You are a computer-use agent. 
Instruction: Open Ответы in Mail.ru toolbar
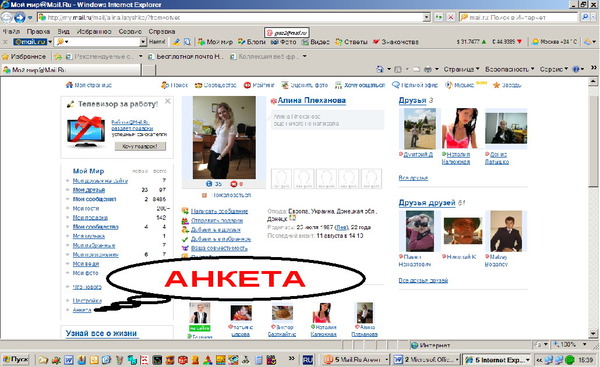click(351, 42)
